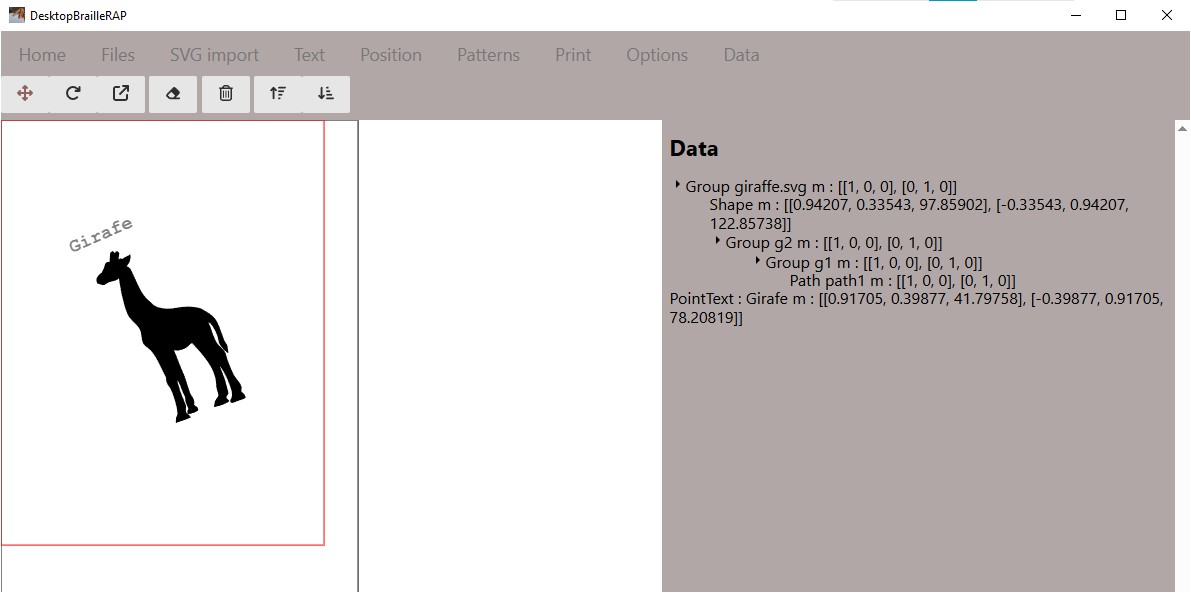Open the SVG import menu
Viewport: 1191px width, 593px height.
pos(214,55)
